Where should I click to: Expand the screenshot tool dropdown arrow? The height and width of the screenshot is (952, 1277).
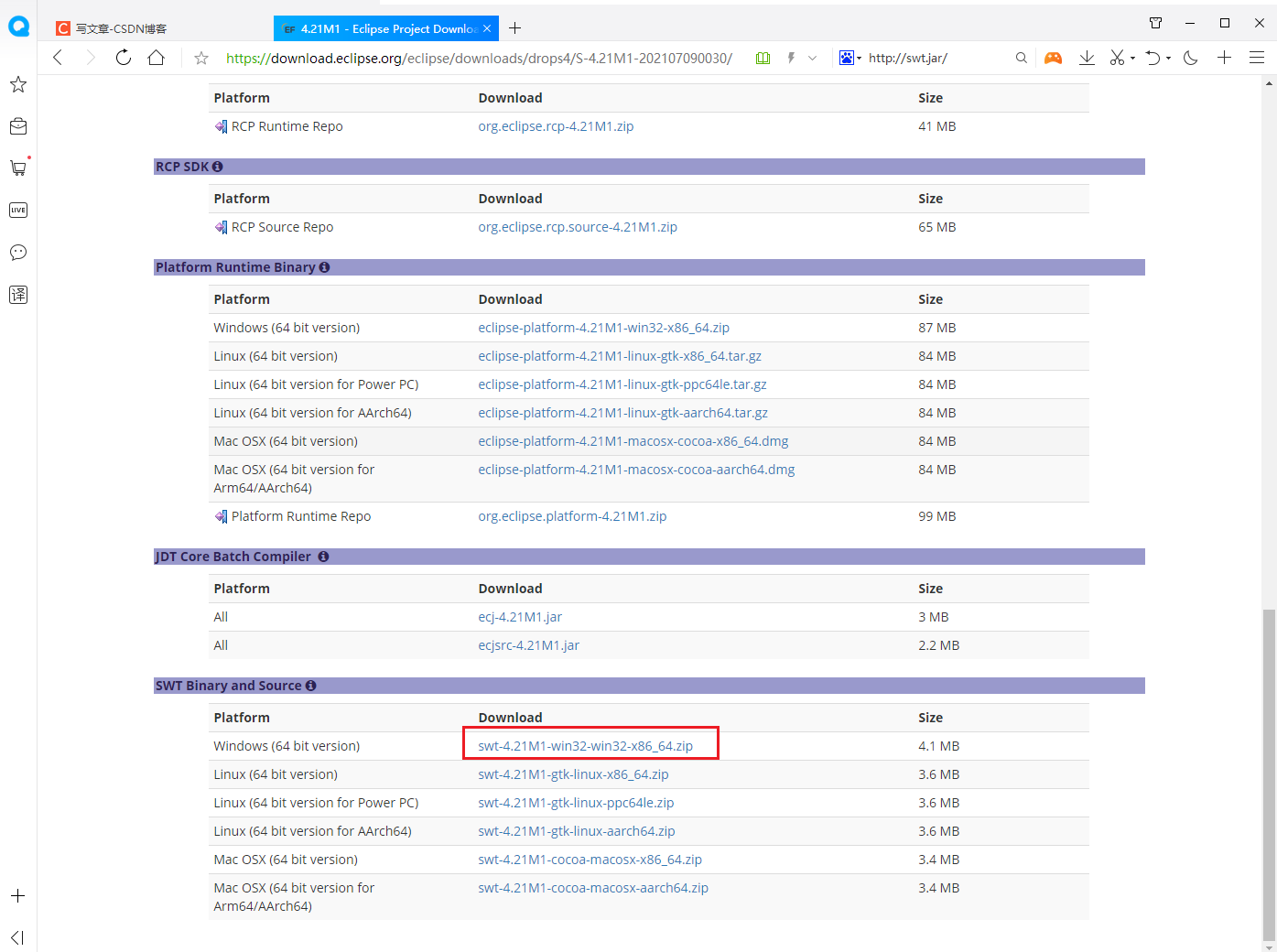(1133, 59)
